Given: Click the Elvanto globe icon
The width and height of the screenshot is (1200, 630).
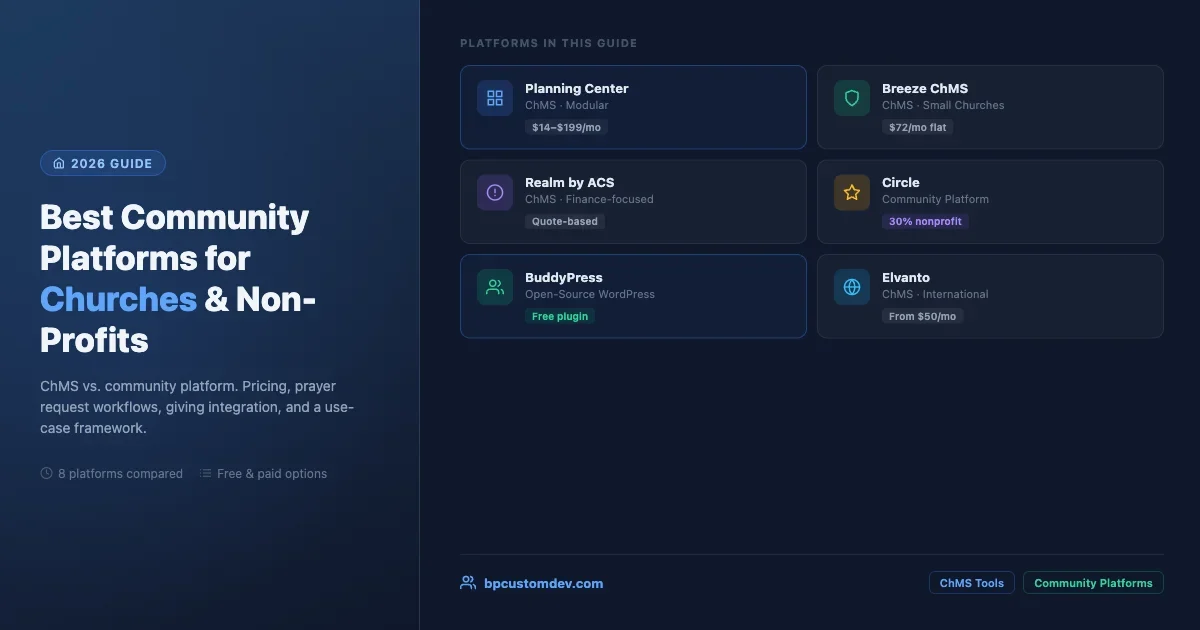Looking at the screenshot, I should click(x=852, y=287).
